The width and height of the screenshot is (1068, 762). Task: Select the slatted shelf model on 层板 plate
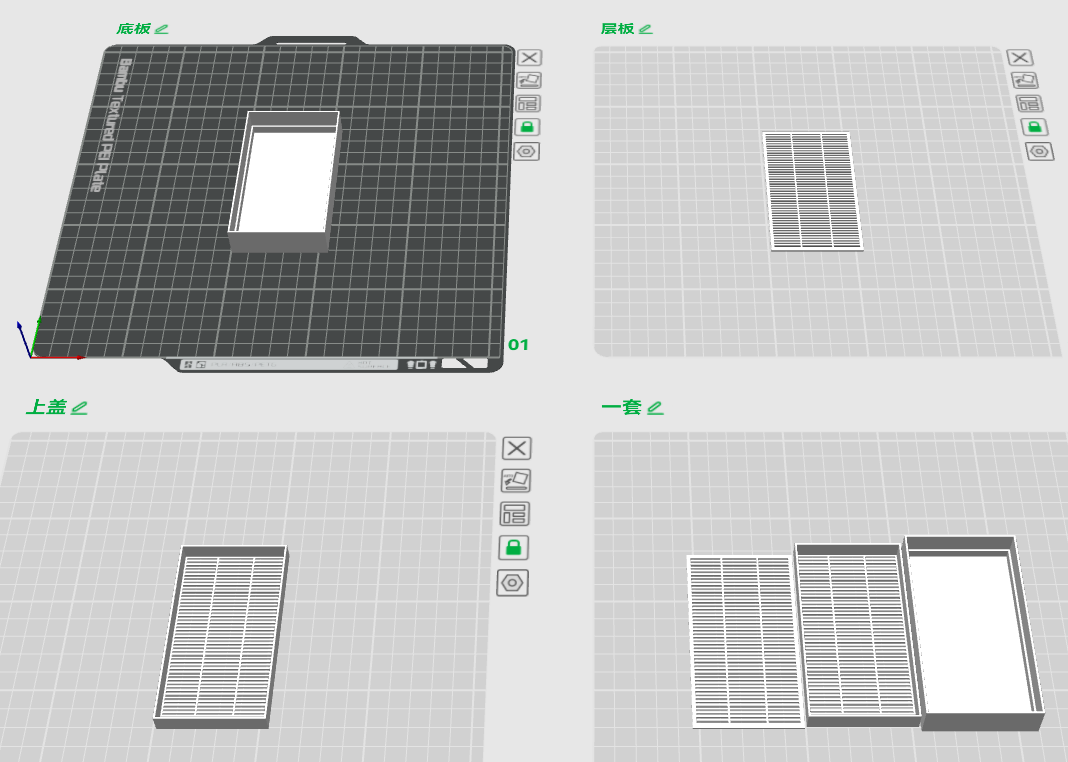813,191
